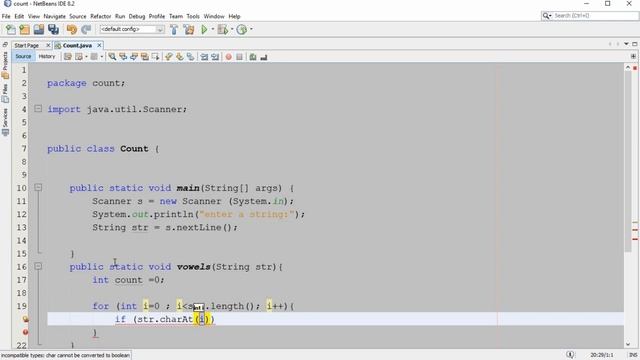This screenshot has width=640, height=360.
Task: Click the Redo arrow icon
Action: coord(86,29)
